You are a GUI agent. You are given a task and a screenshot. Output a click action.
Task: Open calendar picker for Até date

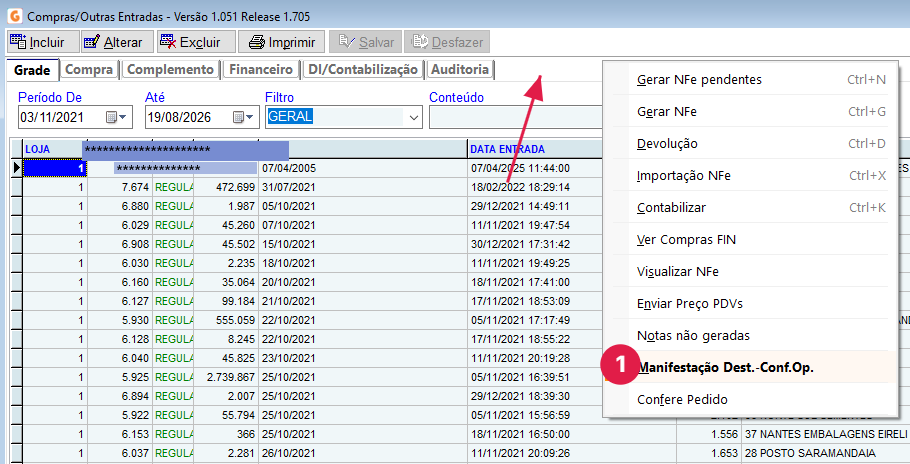click(x=243, y=117)
